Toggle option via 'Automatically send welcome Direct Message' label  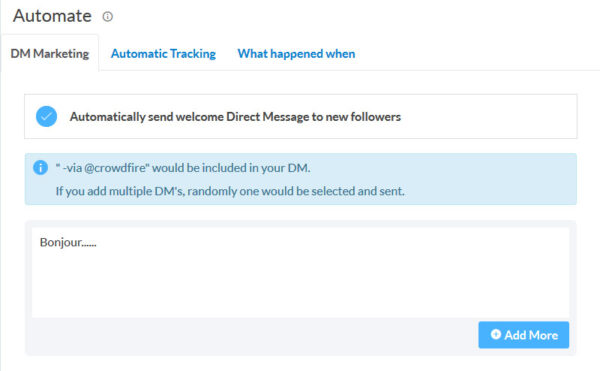[235, 117]
